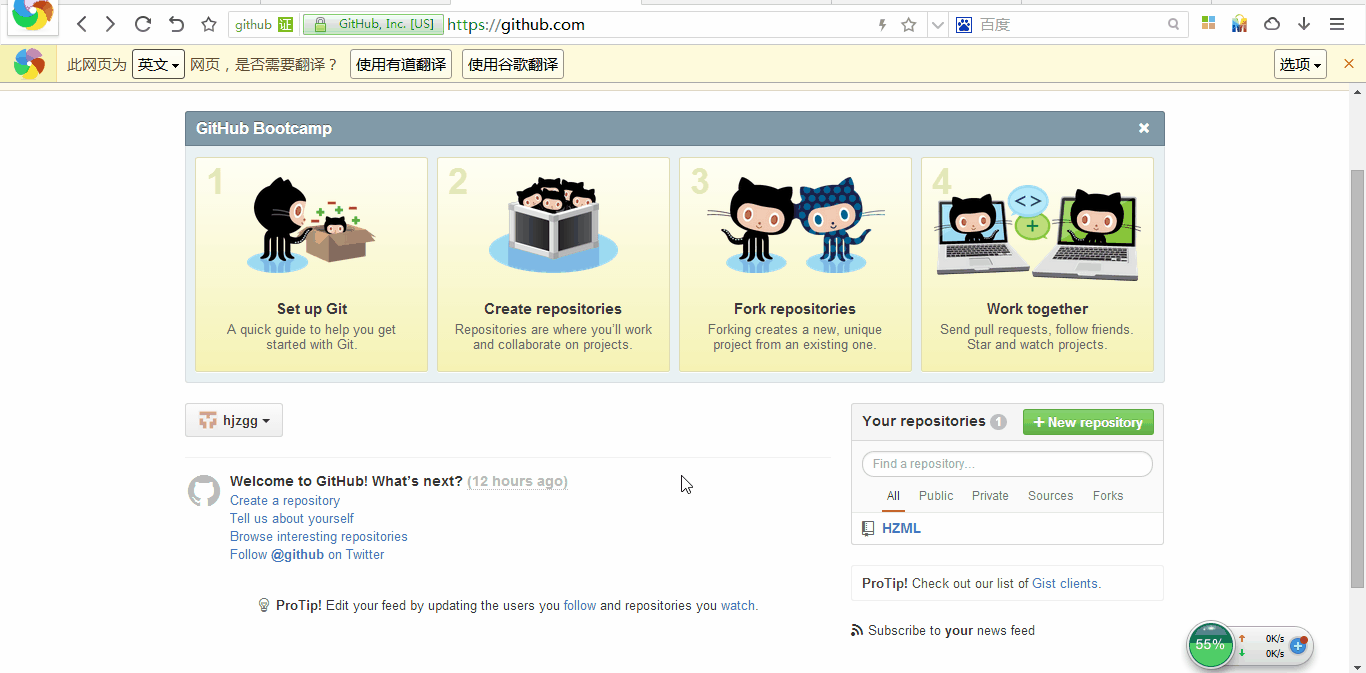Click the star icon inside the address bar
Image resolution: width=1366 pixels, height=673 pixels.
pyautogui.click(x=908, y=25)
